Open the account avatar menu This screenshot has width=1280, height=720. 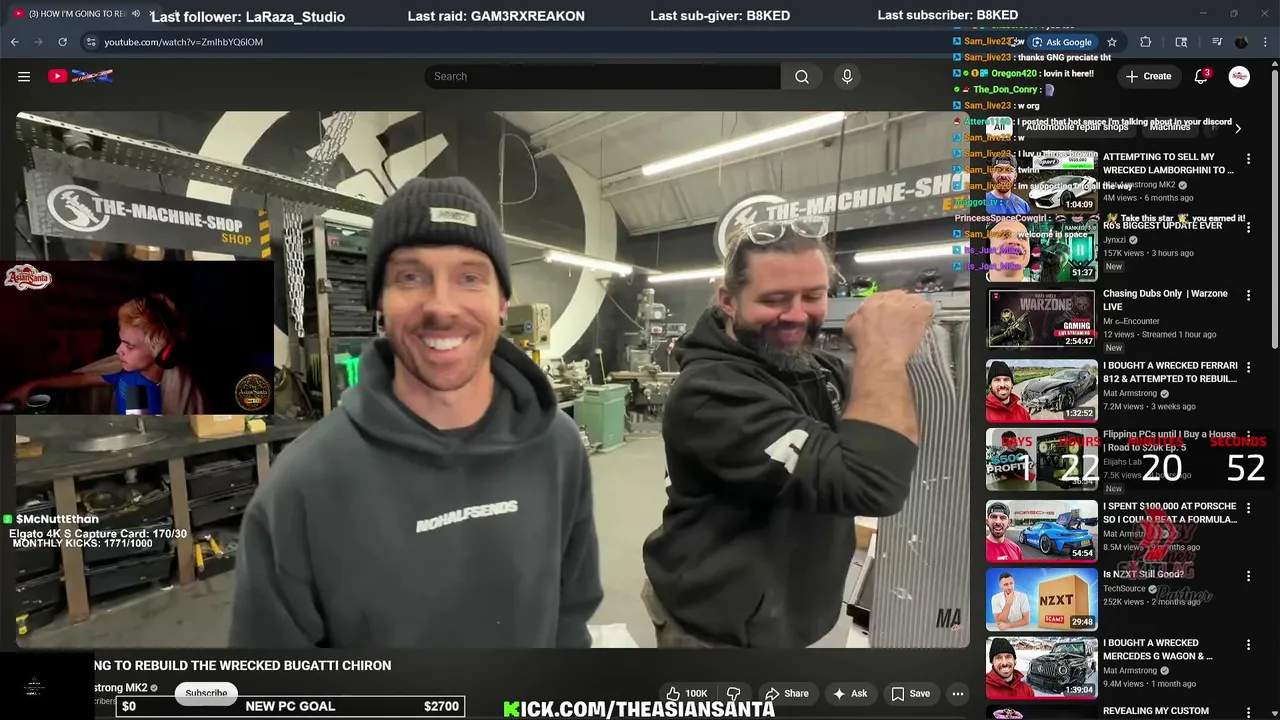1239,76
